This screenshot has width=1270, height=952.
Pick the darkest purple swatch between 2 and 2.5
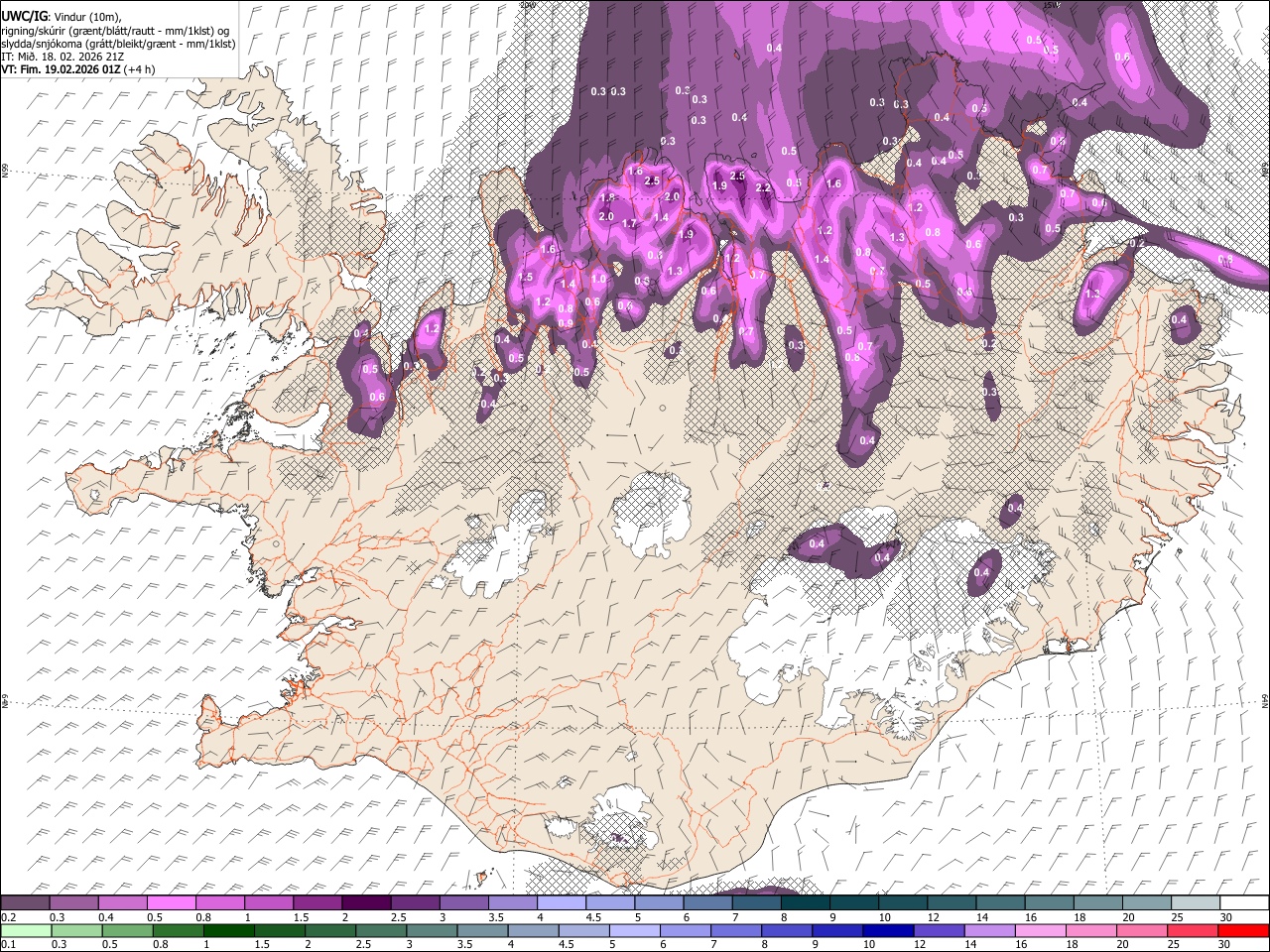(365, 903)
